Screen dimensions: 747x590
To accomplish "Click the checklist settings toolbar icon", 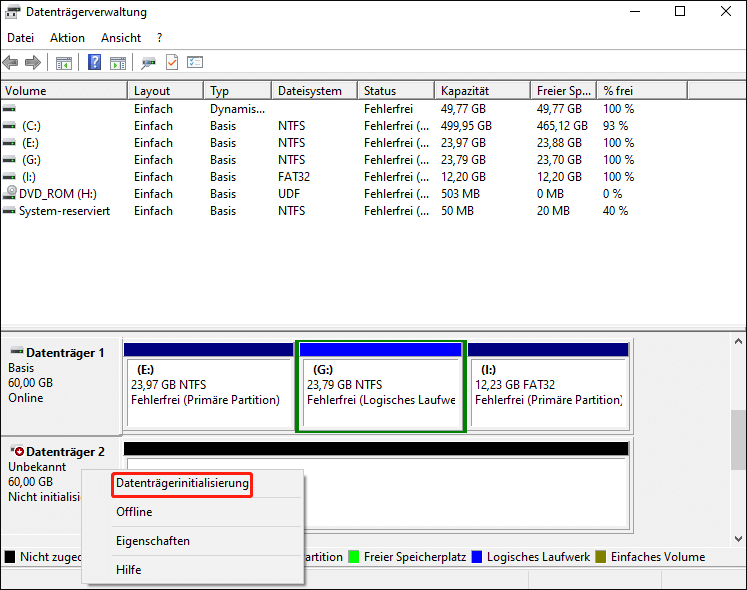I will click(195, 63).
